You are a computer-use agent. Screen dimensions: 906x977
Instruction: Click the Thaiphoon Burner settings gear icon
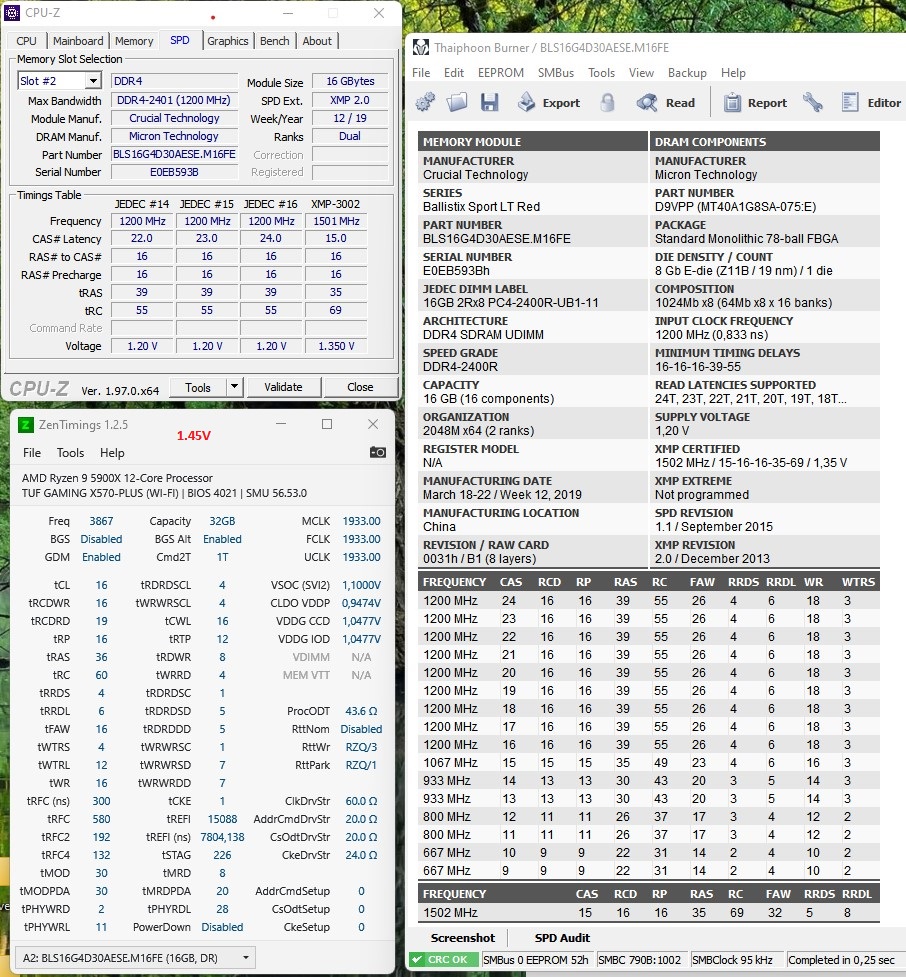point(426,102)
